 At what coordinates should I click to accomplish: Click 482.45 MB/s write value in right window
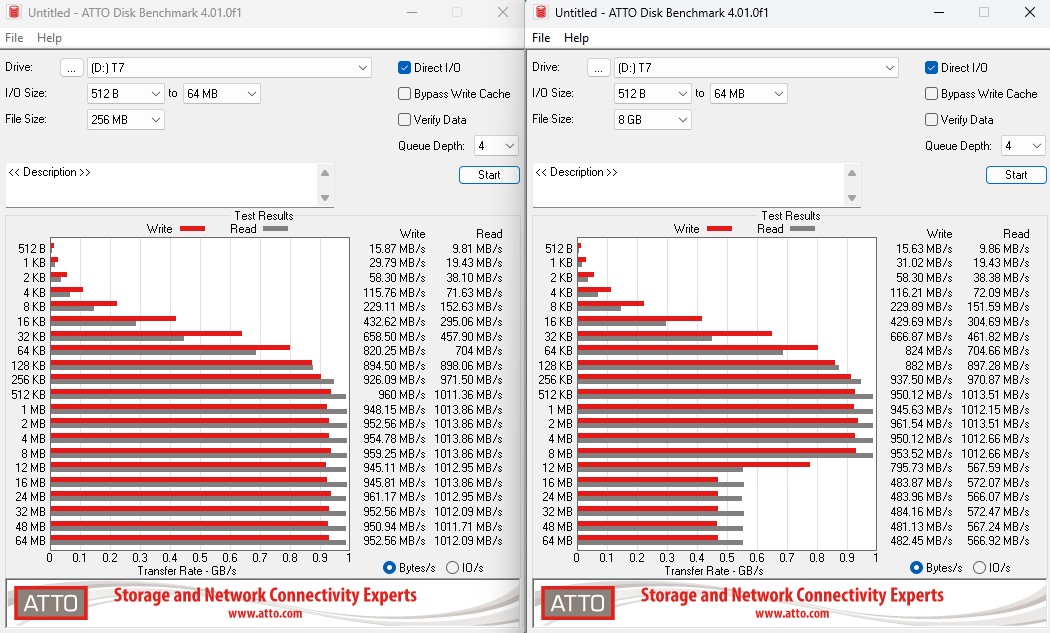pos(921,541)
